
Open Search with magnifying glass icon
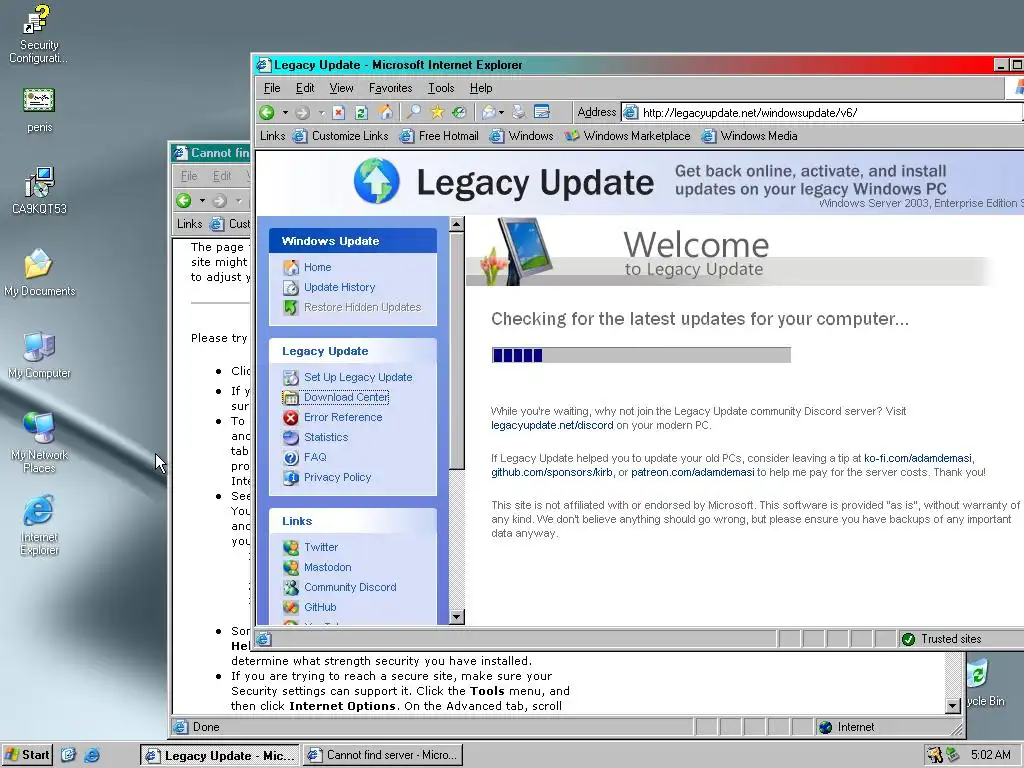pos(413,112)
